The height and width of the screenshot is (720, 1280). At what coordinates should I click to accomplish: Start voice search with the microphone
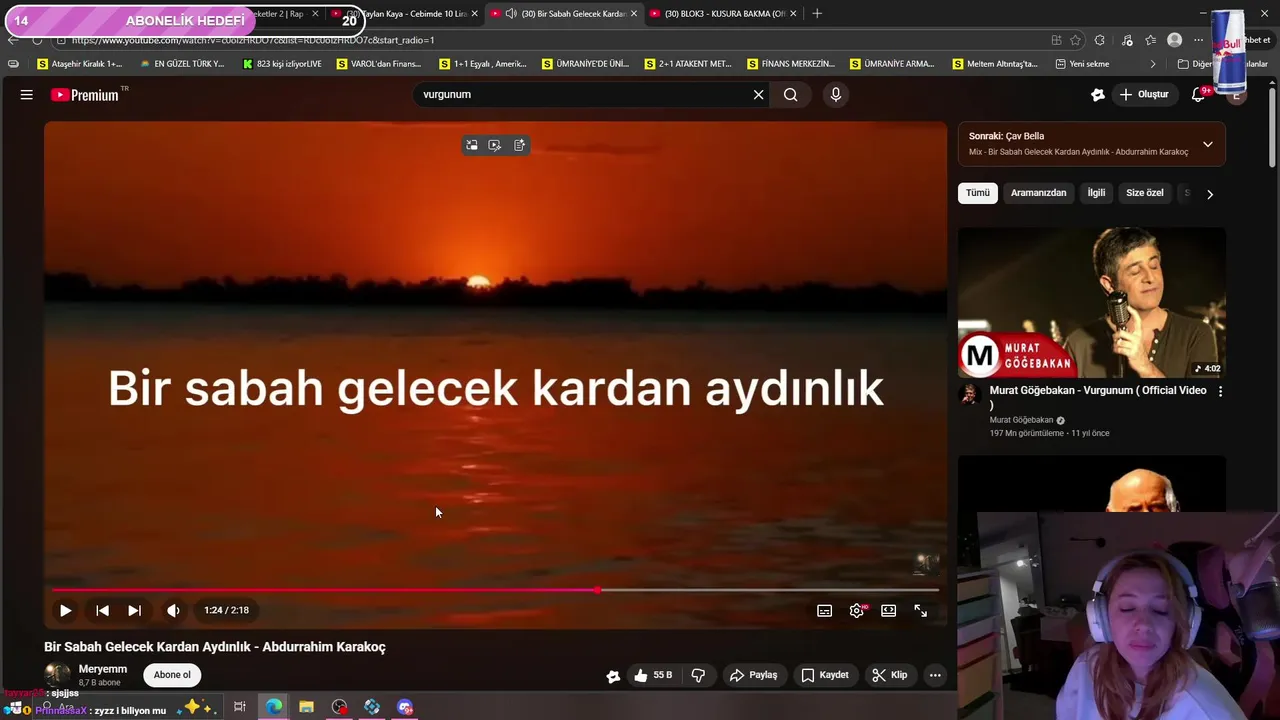[836, 94]
